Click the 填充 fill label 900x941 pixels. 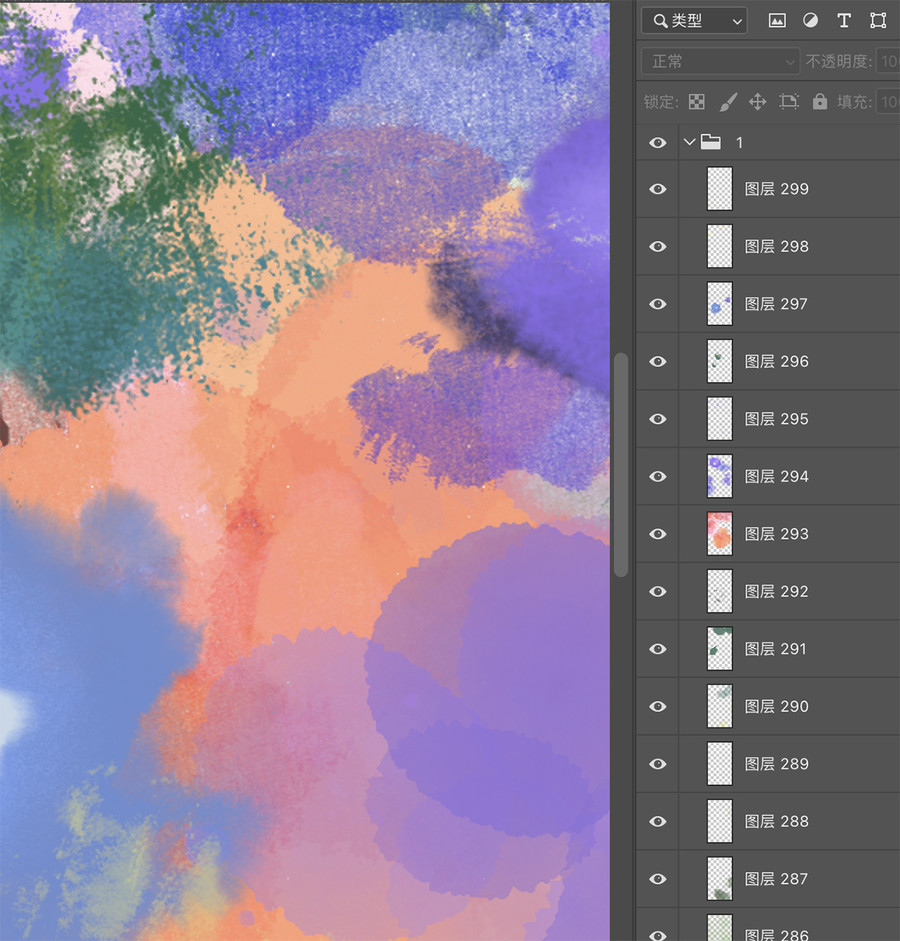click(854, 102)
